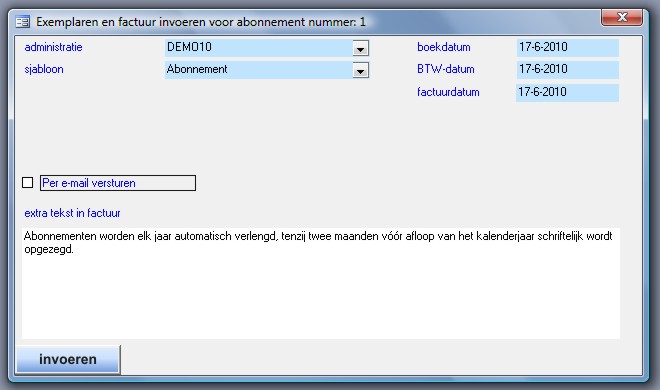Image resolution: width=660 pixels, height=390 pixels.
Task: Click the extra tekst in factuur label
Action: click(x=72, y=213)
